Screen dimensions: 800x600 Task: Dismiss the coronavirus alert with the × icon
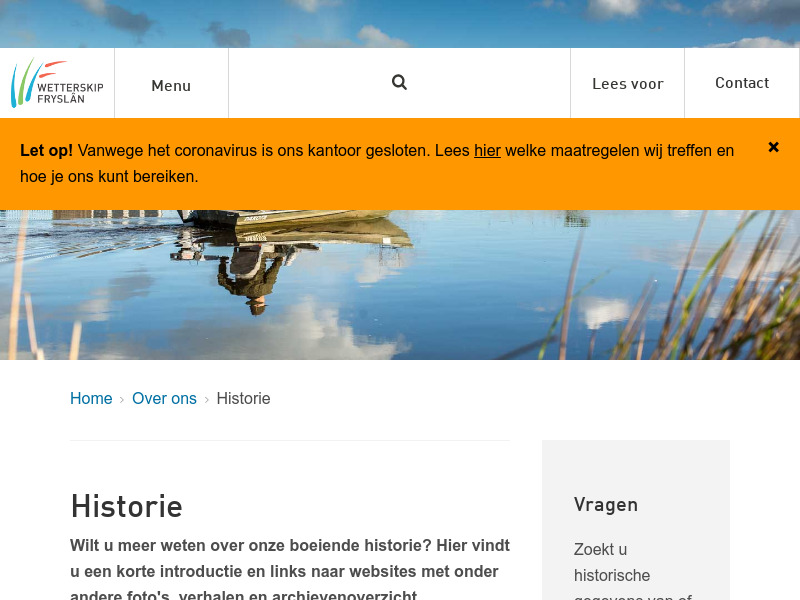773,147
